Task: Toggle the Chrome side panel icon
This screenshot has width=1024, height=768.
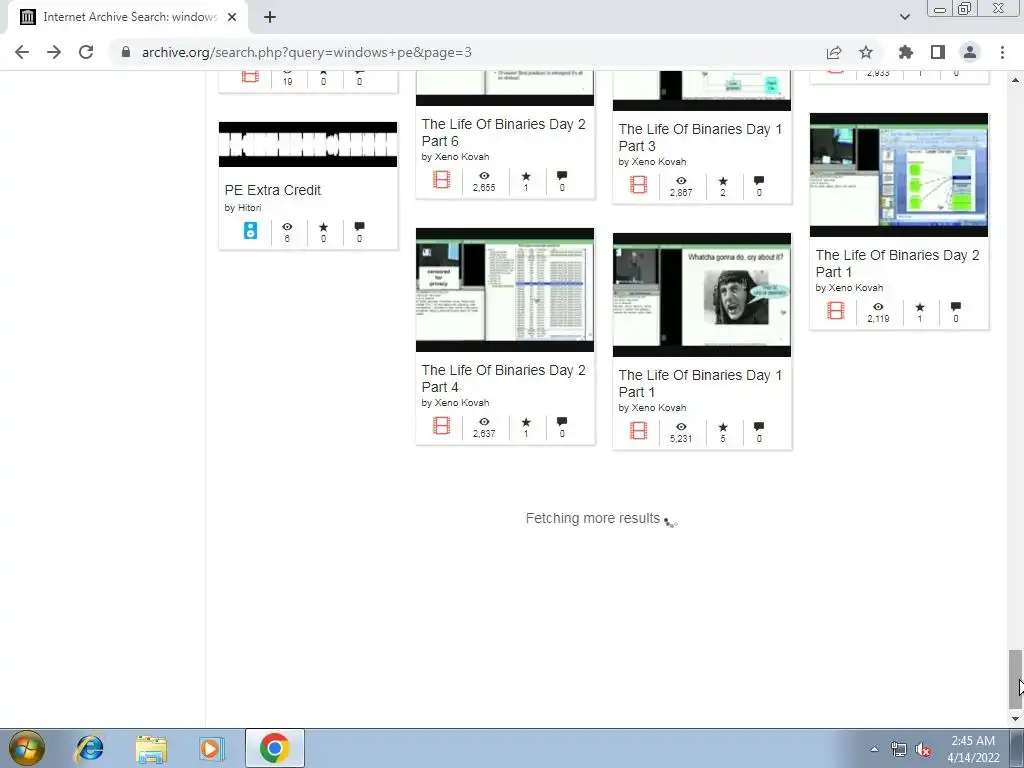Action: pyautogui.click(x=937, y=52)
